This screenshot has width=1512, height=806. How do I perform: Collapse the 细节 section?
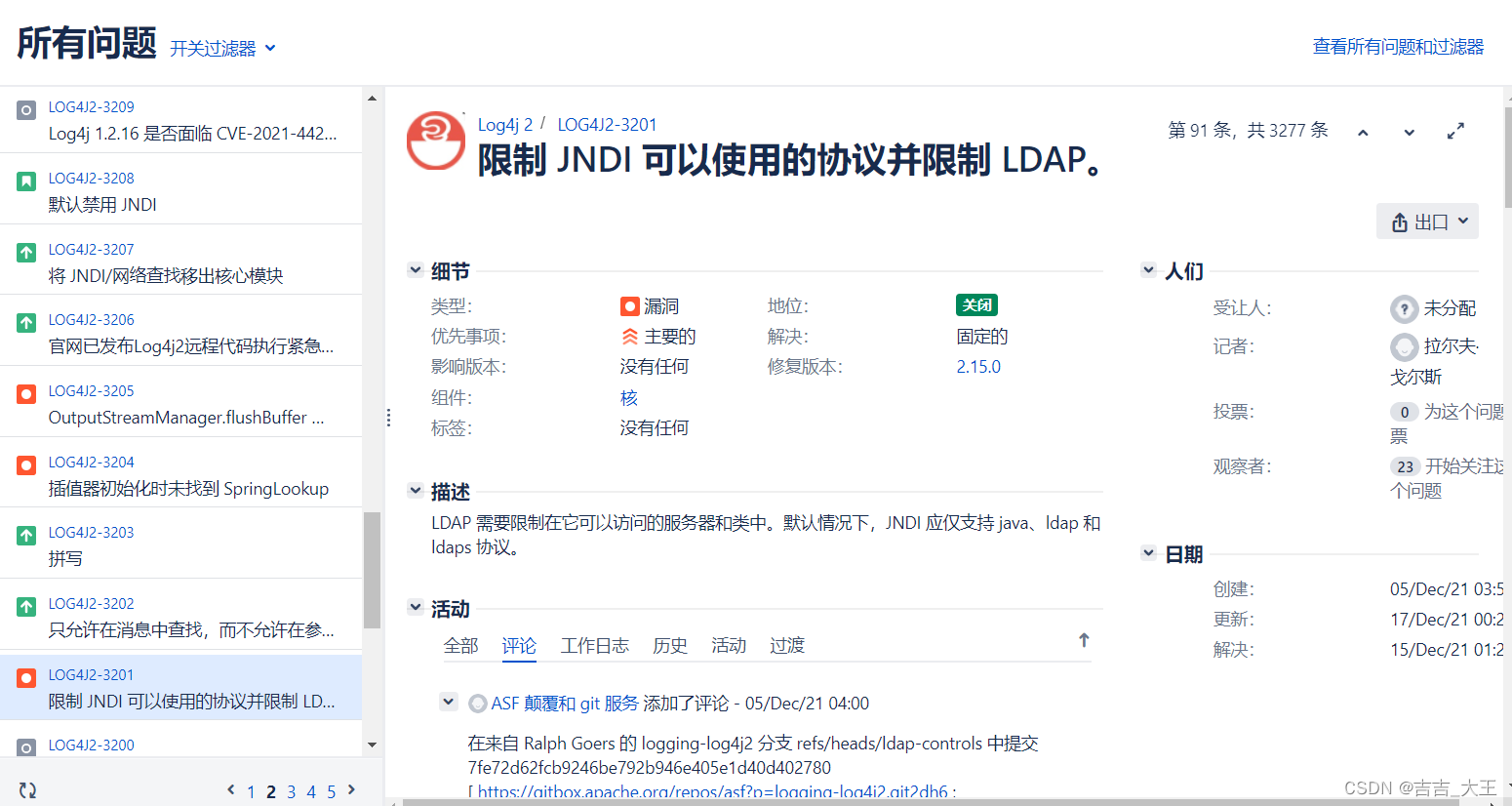(x=415, y=270)
